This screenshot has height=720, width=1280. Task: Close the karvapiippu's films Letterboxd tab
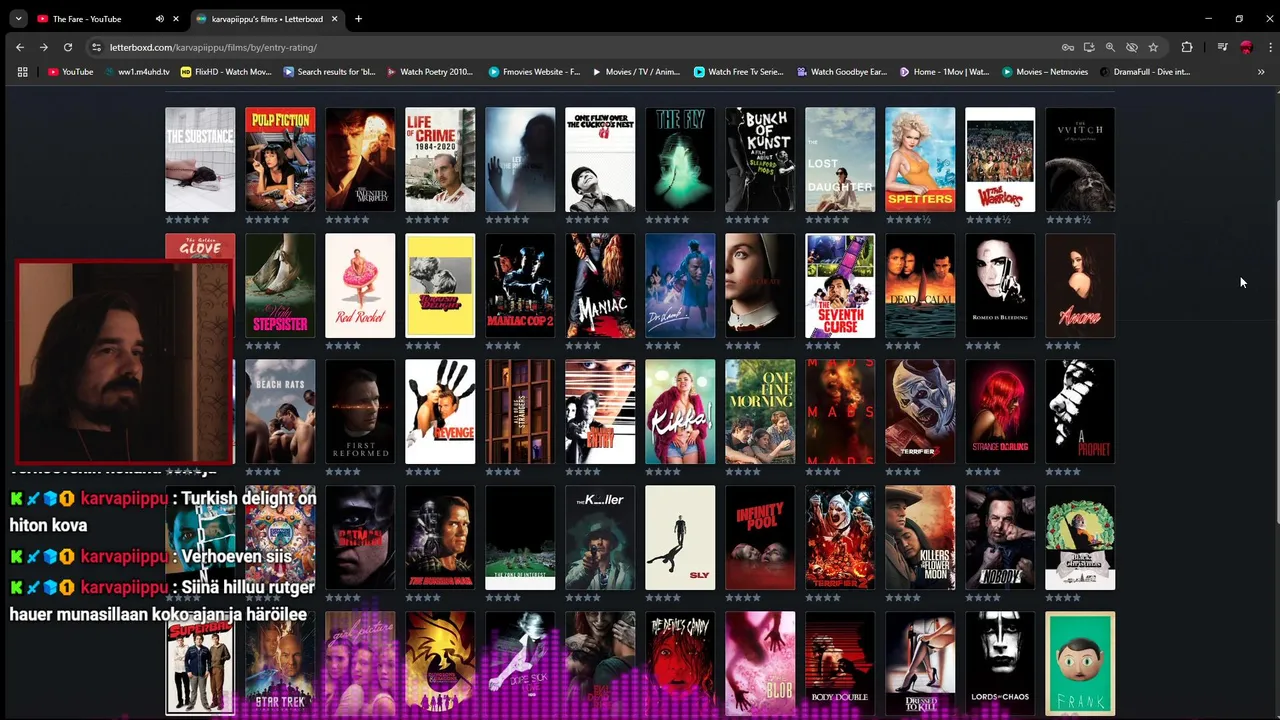coord(335,19)
